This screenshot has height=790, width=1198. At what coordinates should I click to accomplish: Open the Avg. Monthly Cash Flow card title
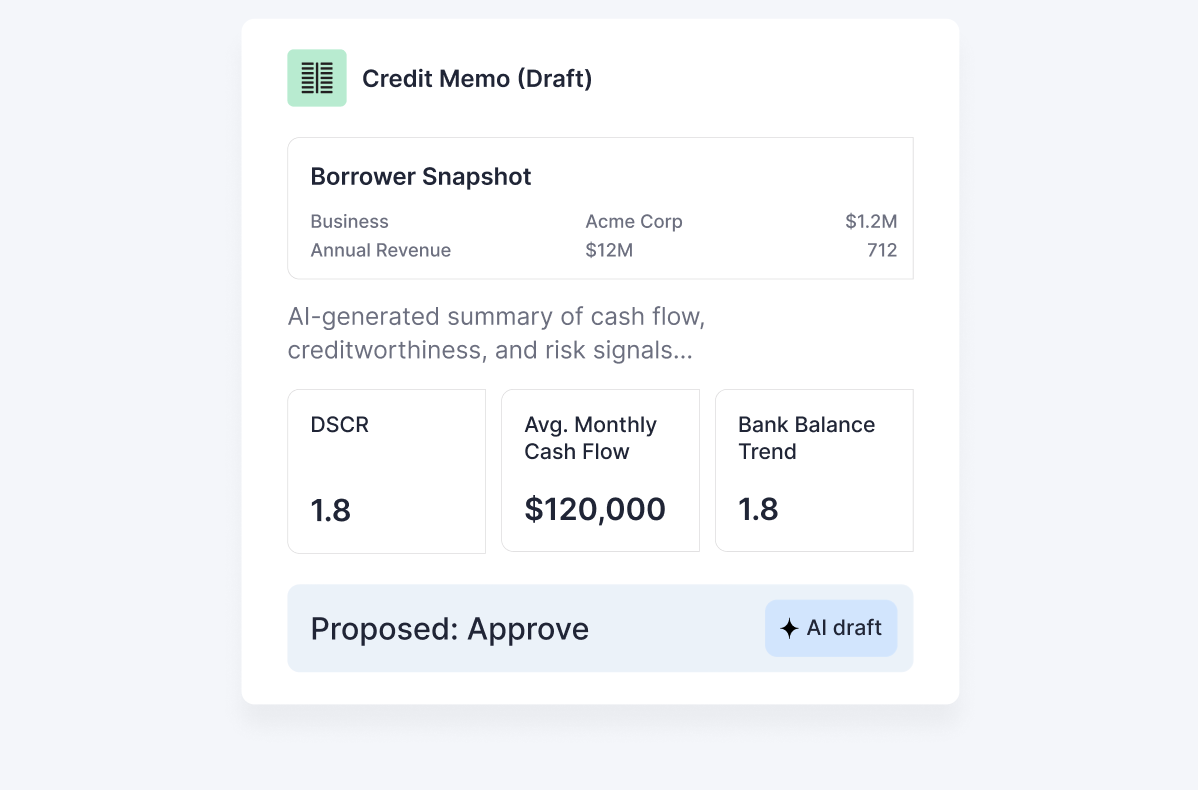590,438
